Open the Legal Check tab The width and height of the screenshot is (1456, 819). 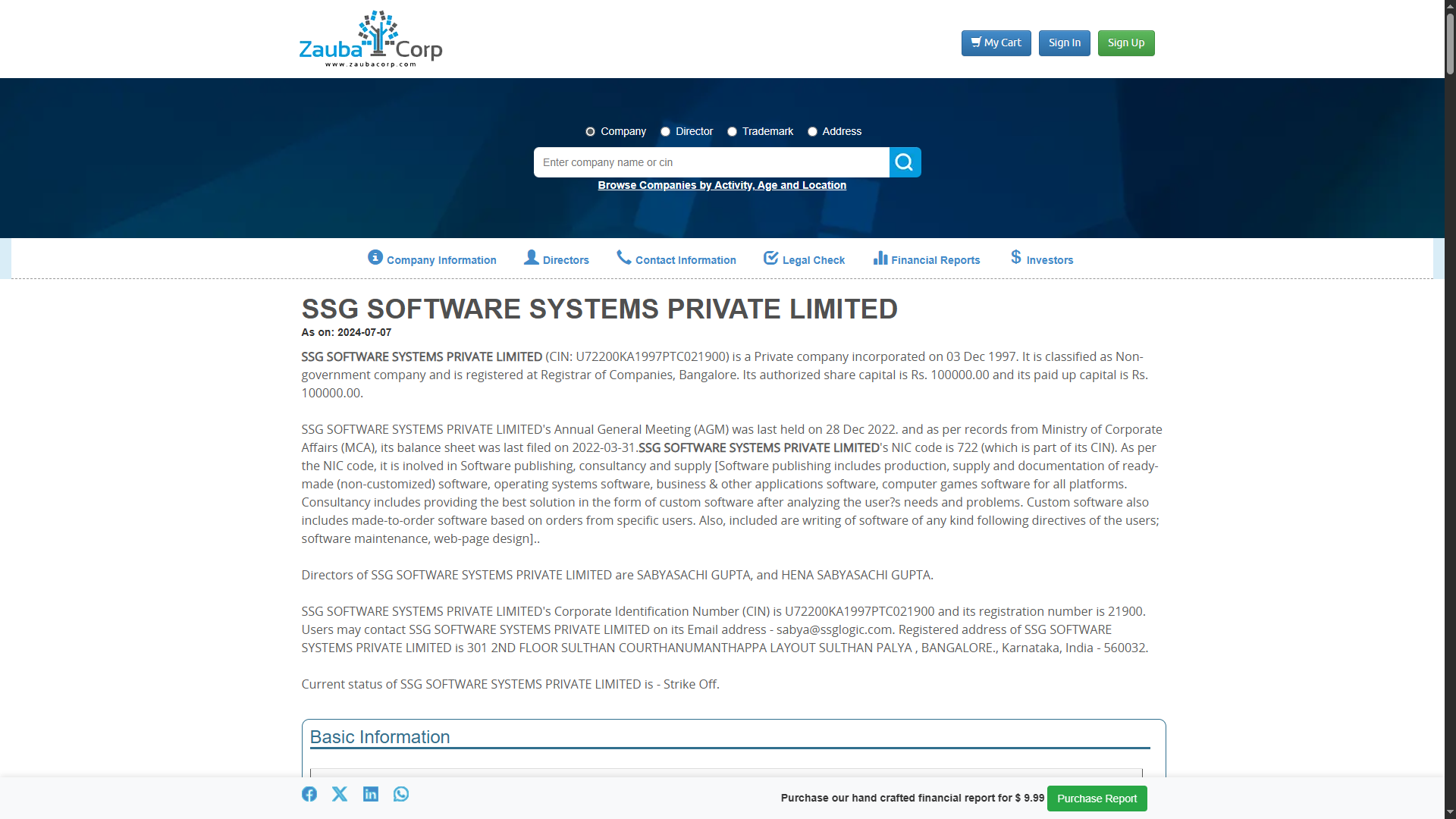pos(804,259)
